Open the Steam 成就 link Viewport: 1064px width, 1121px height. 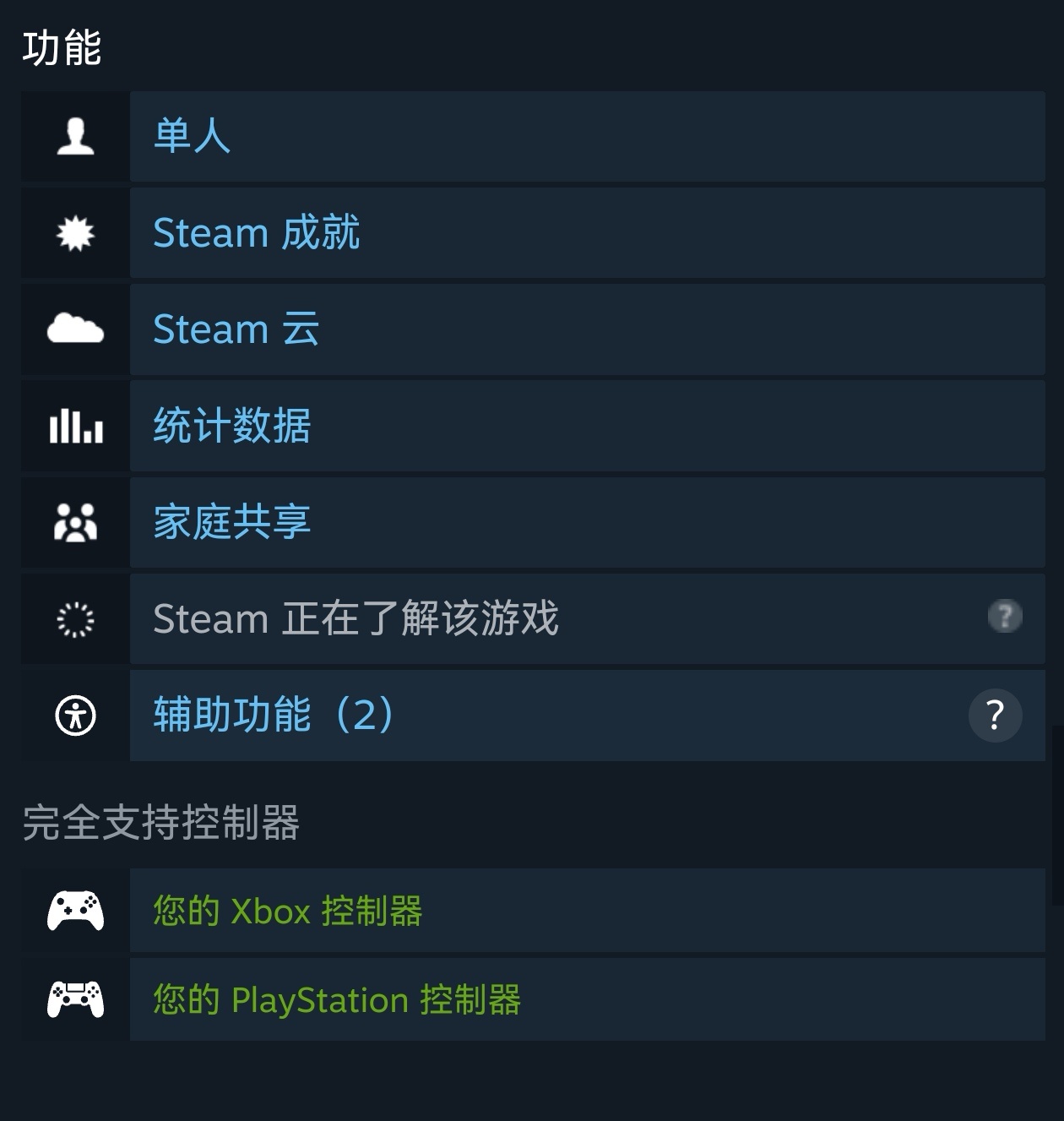click(x=256, y=233)
